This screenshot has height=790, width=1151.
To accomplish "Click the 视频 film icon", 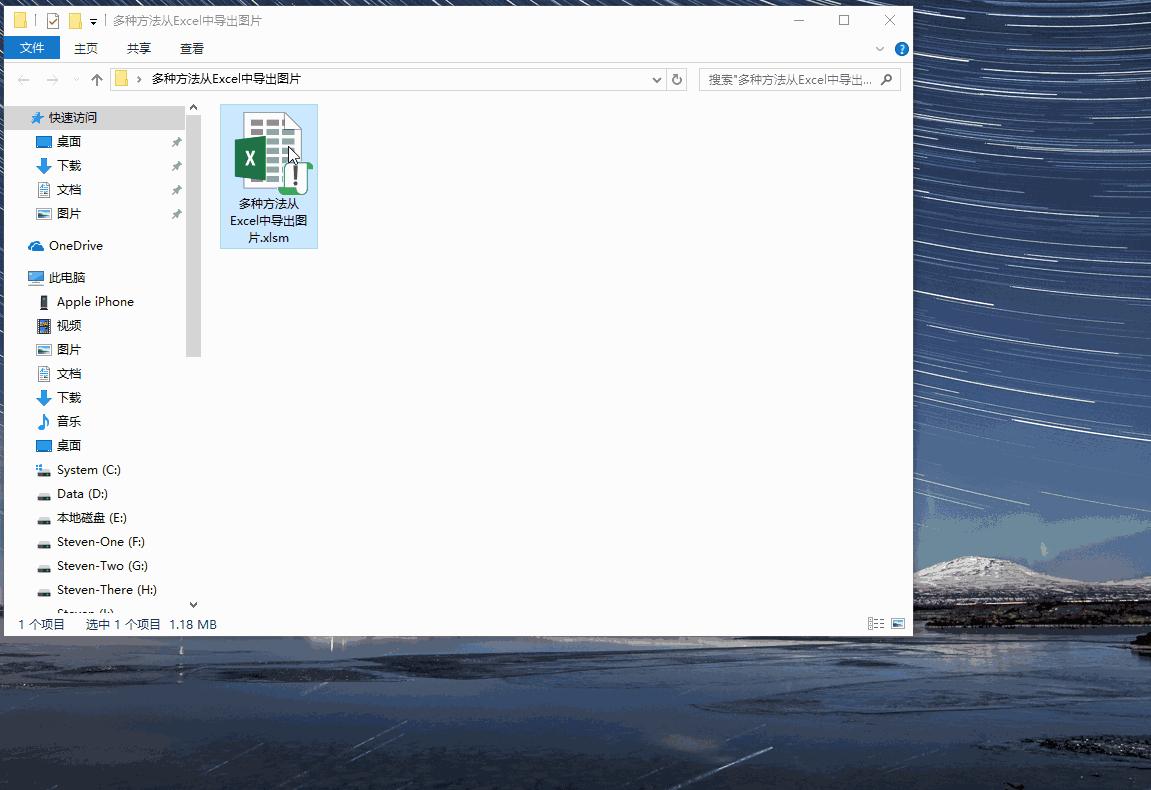I will [44, 325].
